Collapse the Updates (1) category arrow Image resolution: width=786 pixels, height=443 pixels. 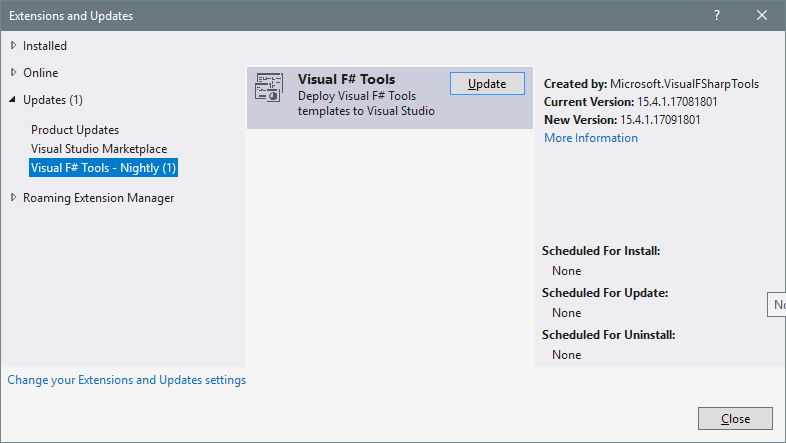pyautogui.click(x=13, y=100)
